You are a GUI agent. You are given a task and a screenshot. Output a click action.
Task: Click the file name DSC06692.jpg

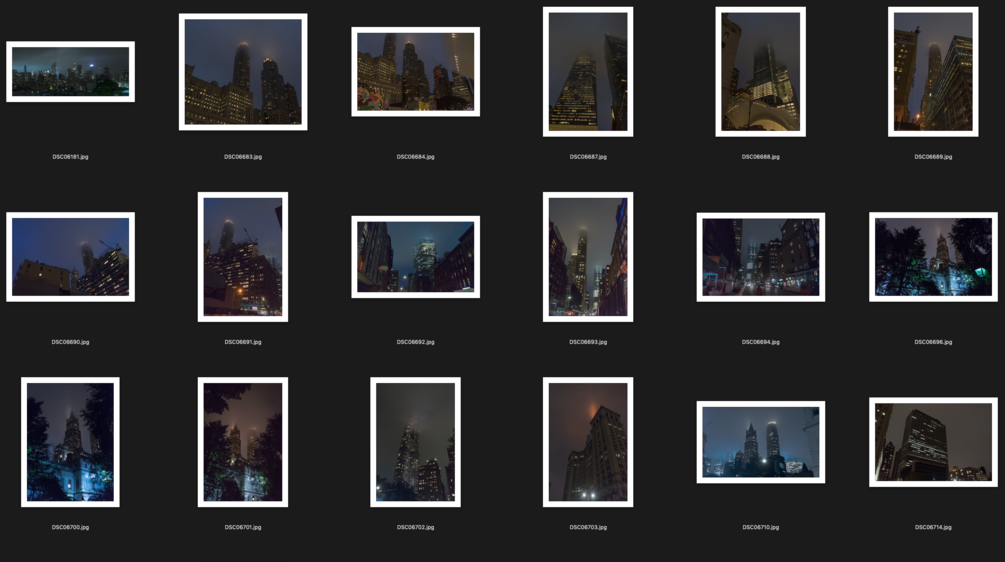tap(415, 342)
